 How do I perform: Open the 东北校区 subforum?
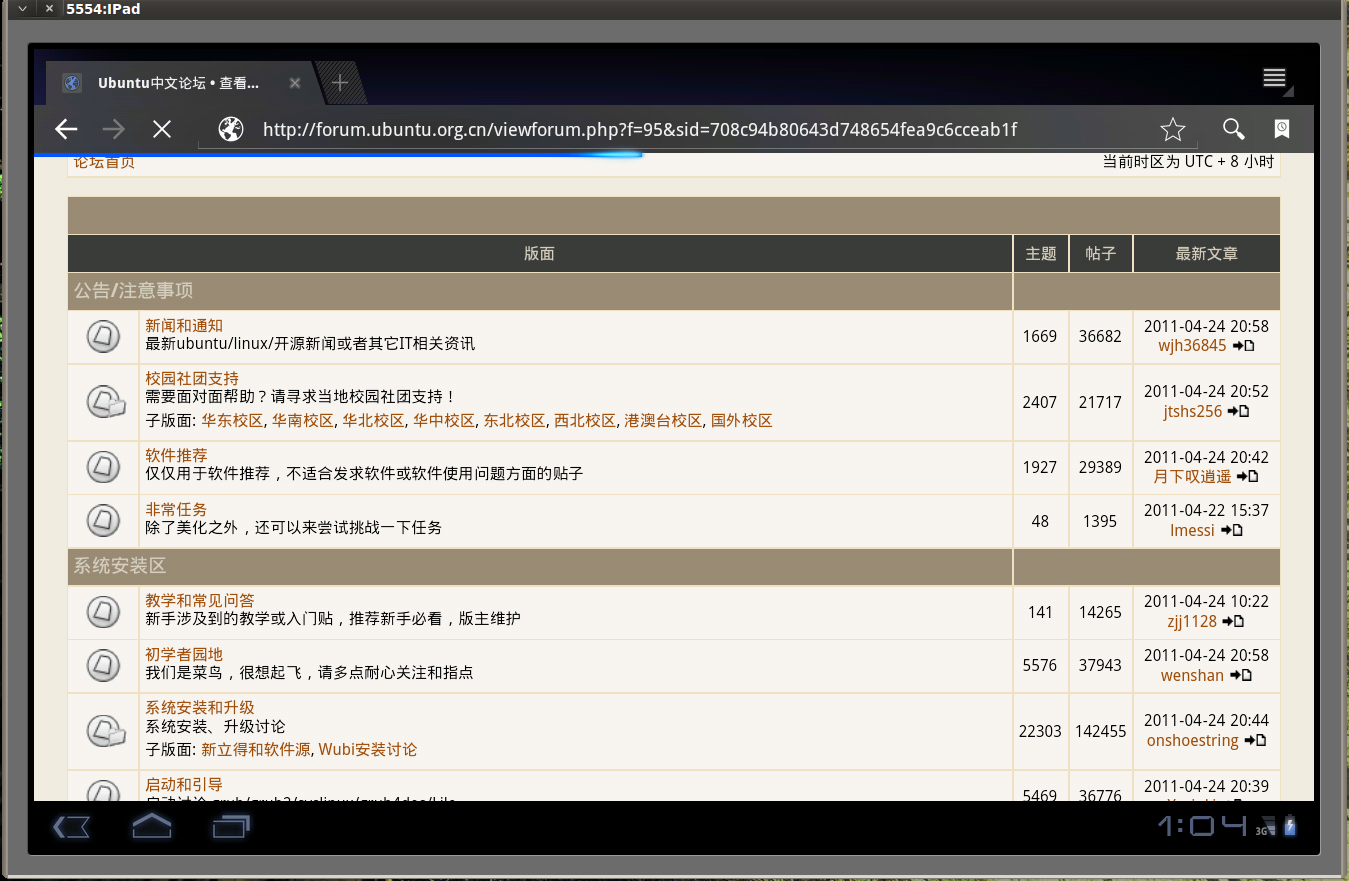coord(514,420)
